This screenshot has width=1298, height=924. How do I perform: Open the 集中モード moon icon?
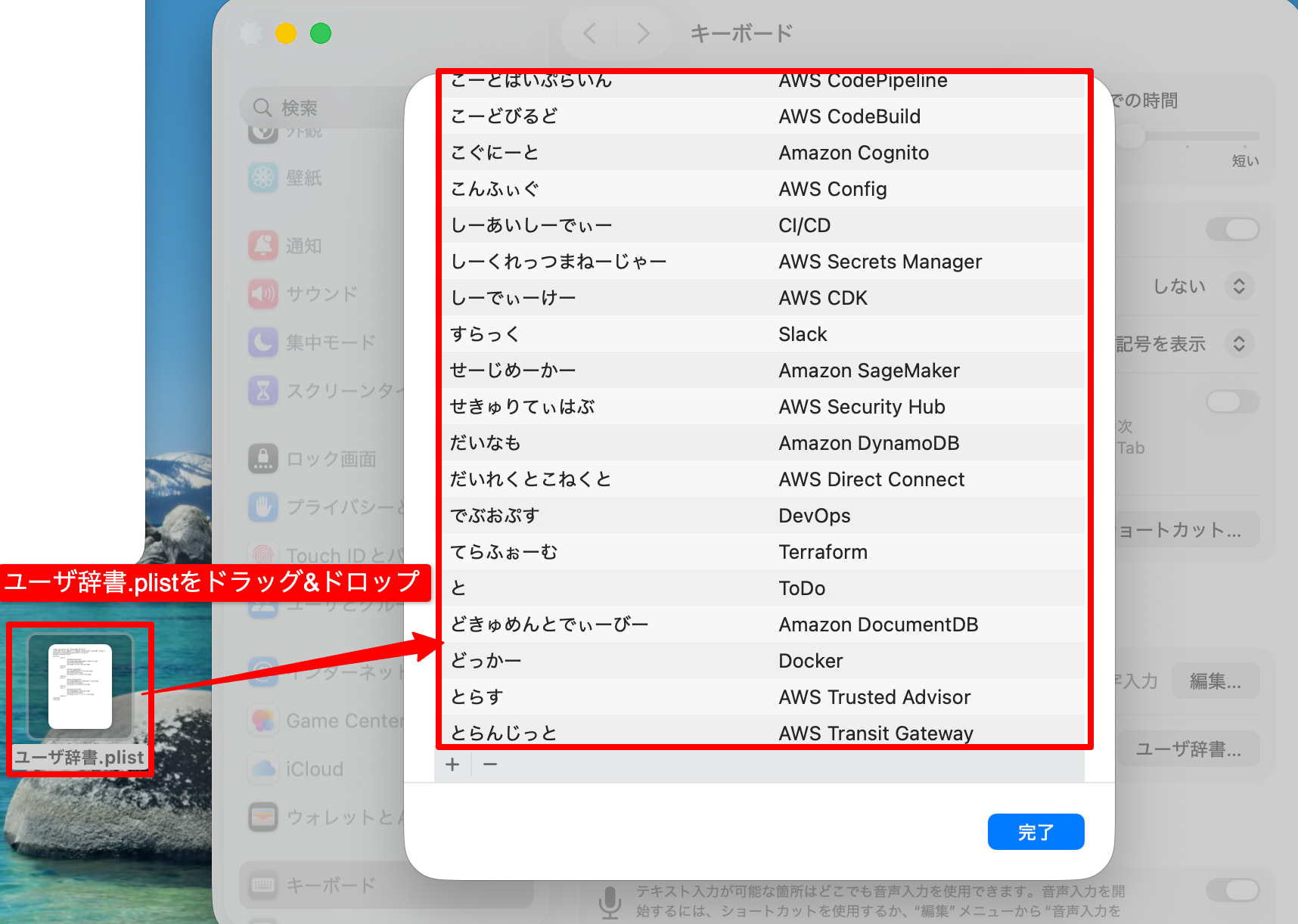263,342
